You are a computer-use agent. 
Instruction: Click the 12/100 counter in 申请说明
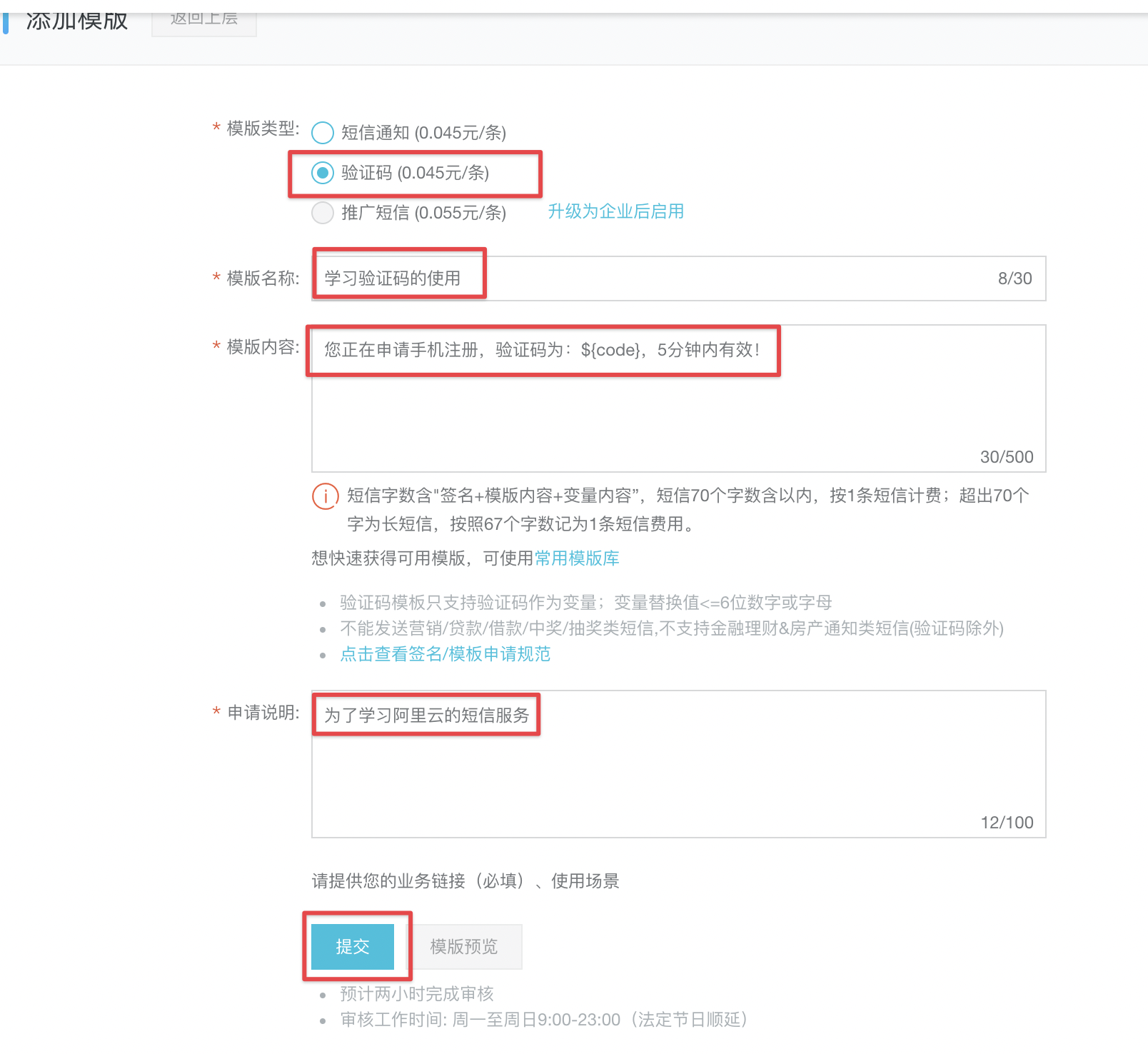pyautogui.click(x=1007, y=823)
